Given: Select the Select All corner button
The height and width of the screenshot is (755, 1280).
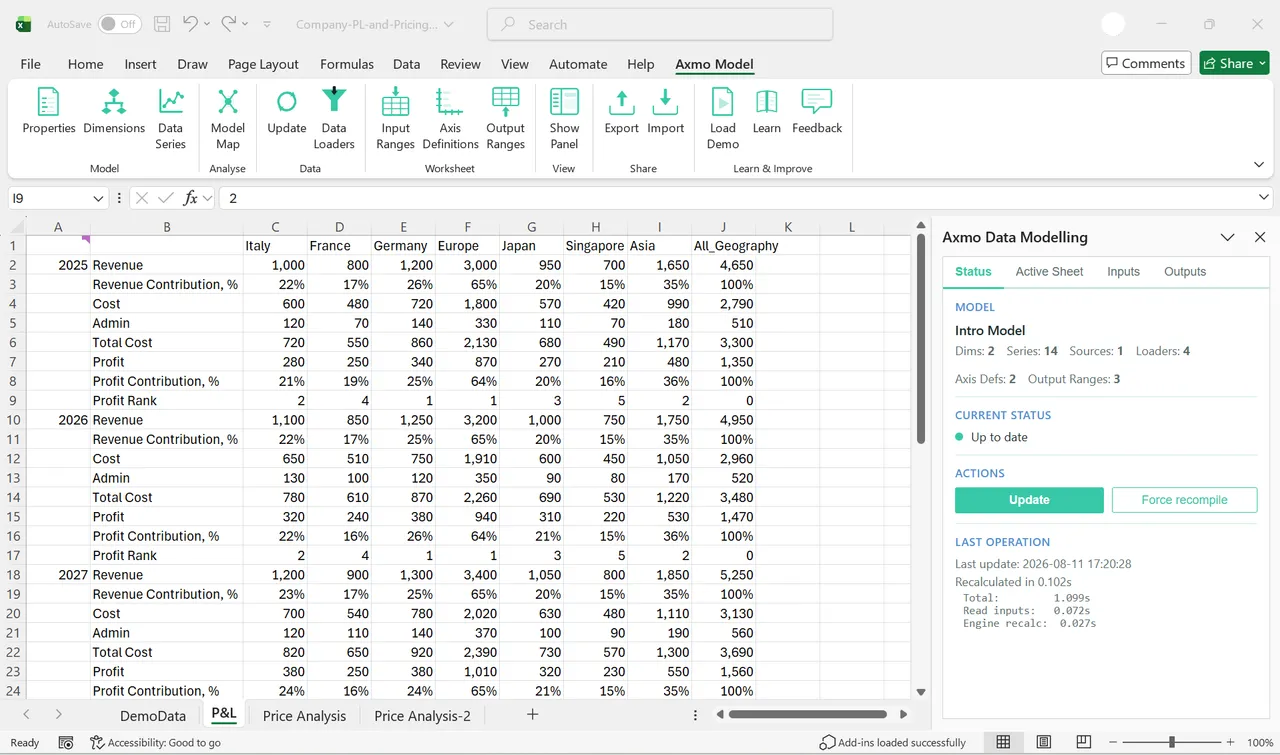Looking at the screenshot, I should coord(16,227).
